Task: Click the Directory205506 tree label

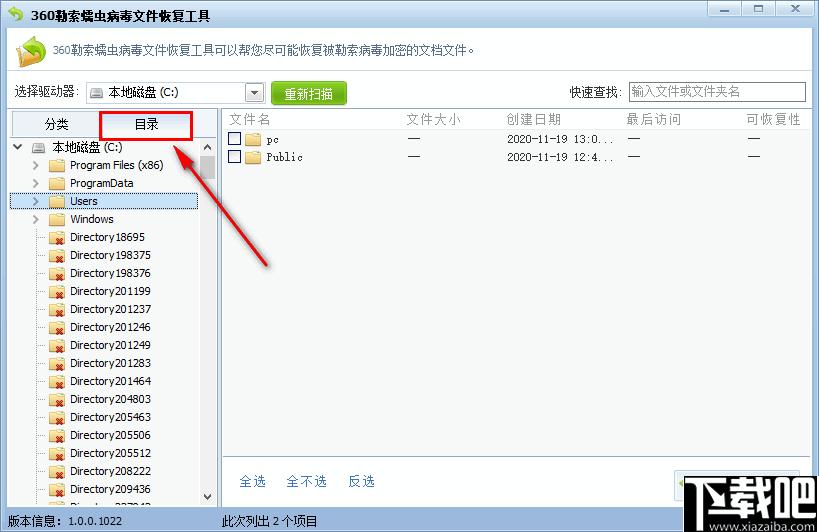Action: coord(110,435)
